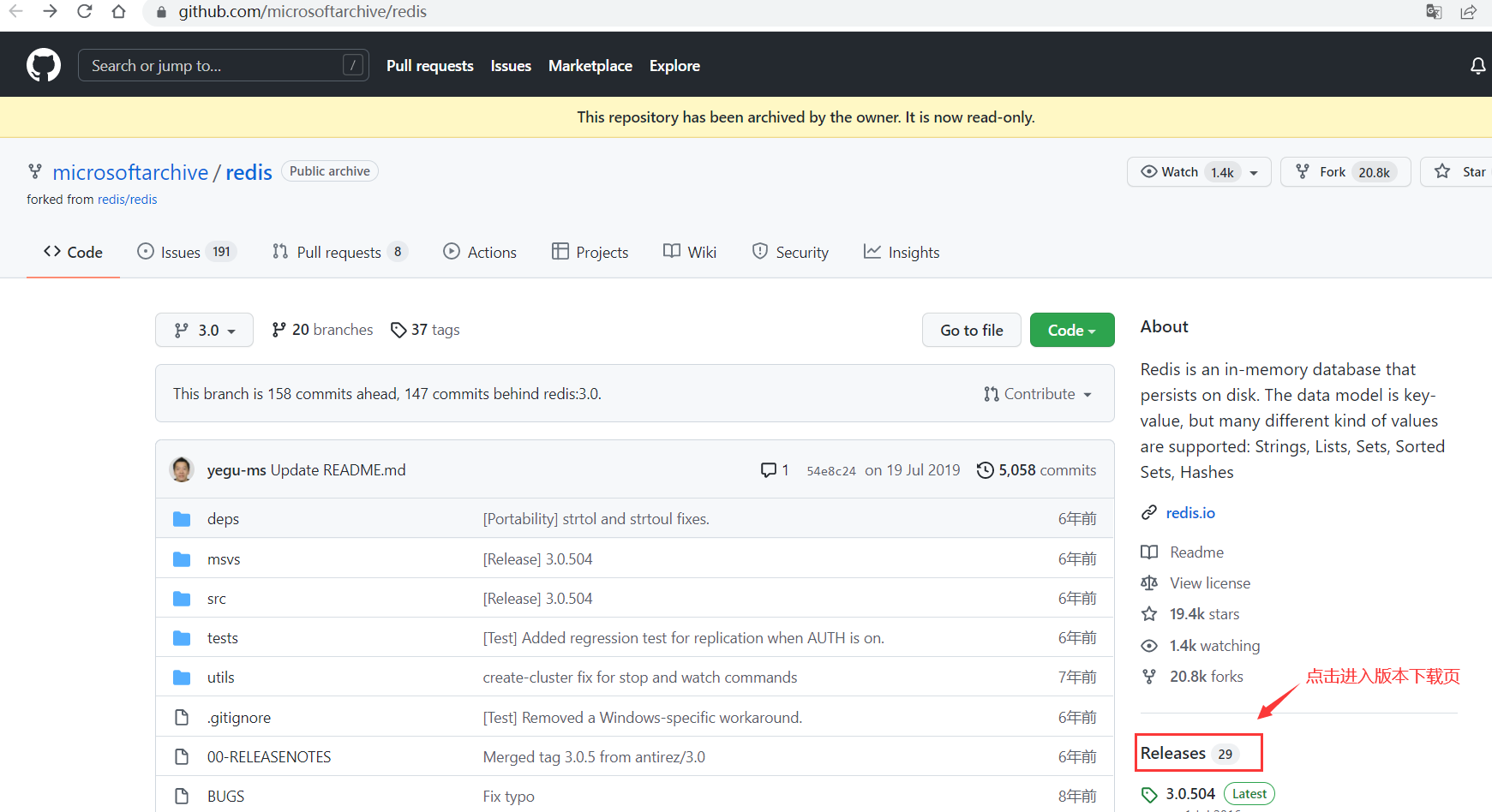Open the 00-RELEASENOTES file name
Image resolution: width=1492 pixels, height=812 pixels.
point(269,757)
